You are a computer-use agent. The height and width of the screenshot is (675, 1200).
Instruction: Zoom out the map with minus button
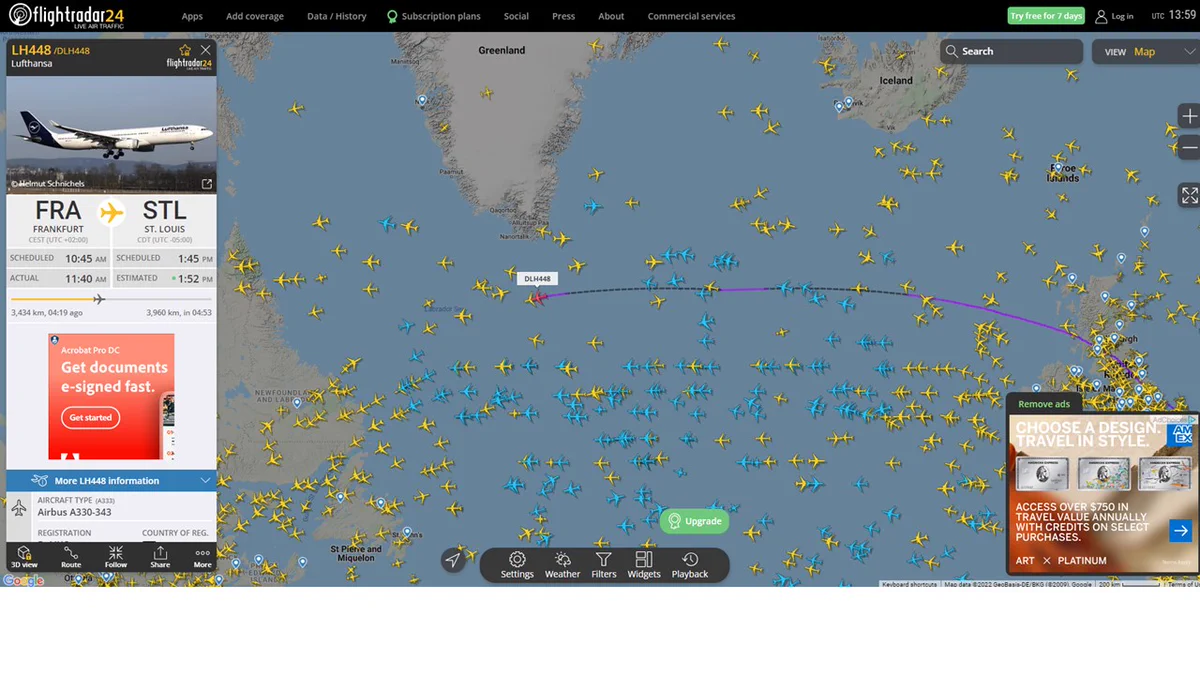[1189, 148]
